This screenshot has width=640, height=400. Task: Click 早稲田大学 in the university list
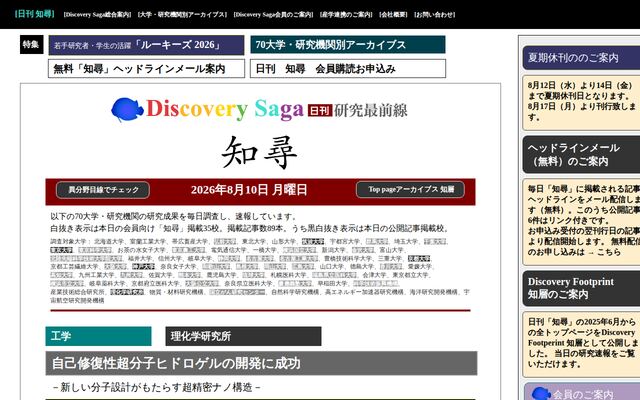(x=332, y=283)
